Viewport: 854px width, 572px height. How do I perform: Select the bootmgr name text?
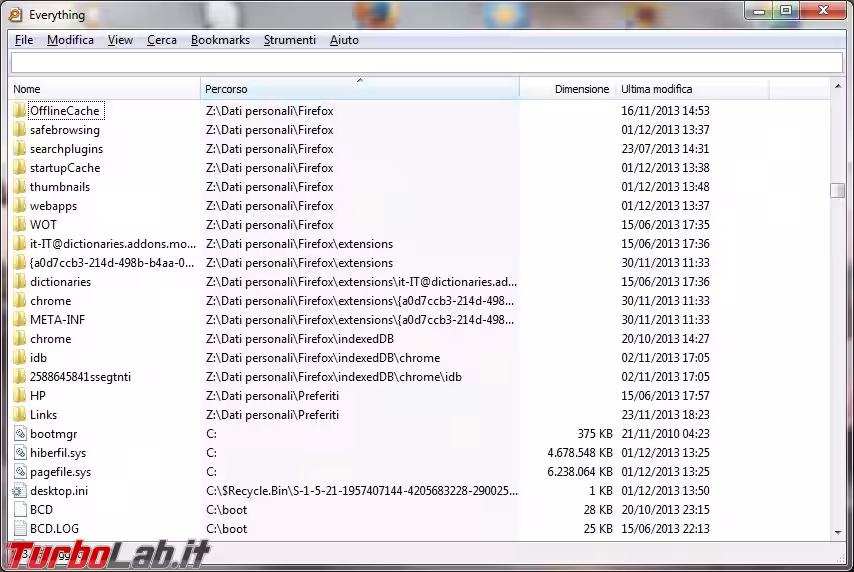click(x=53, y=434)
